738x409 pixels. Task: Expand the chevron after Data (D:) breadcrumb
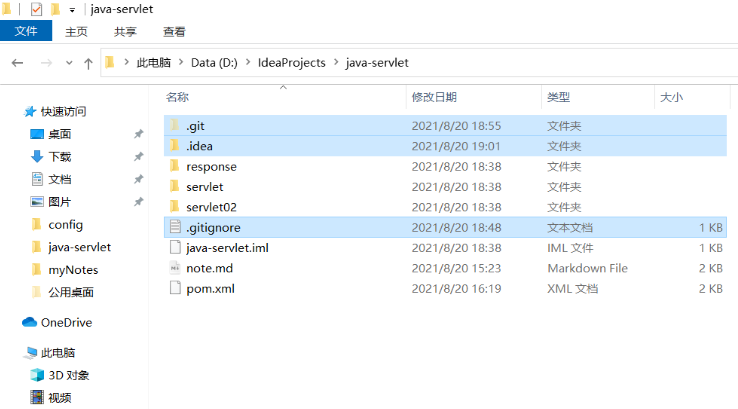[248, 63]
